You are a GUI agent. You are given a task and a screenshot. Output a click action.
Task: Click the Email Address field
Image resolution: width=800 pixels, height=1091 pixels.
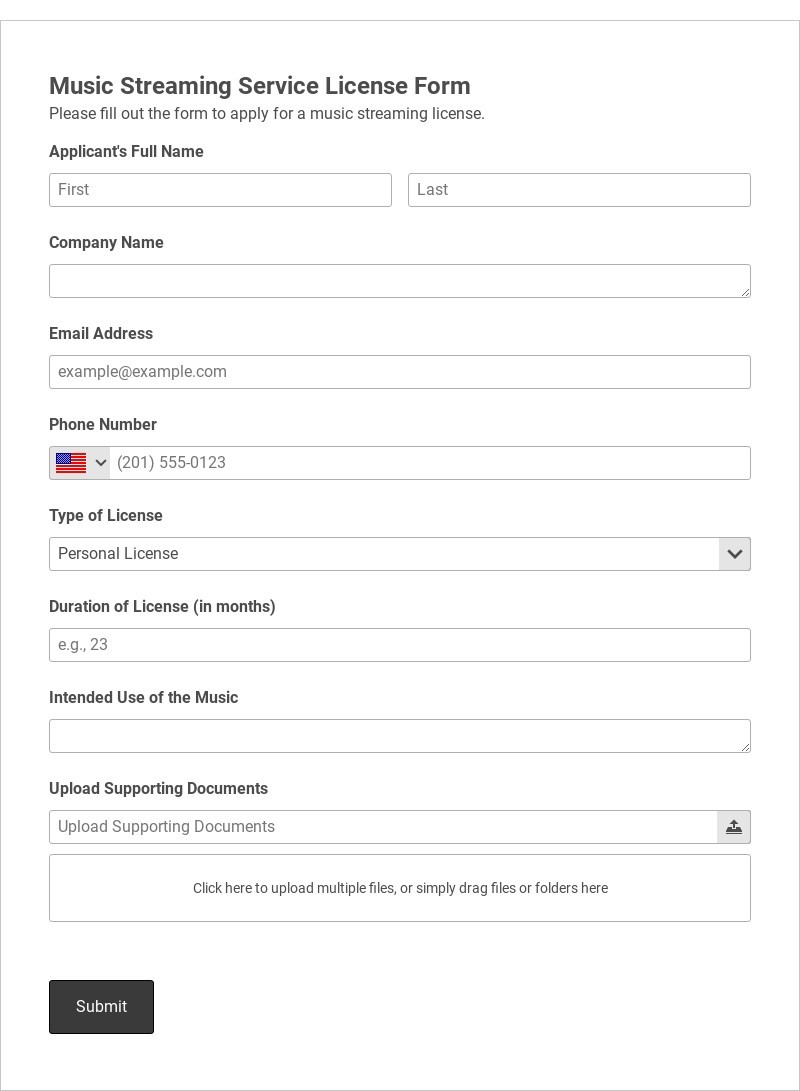tap(399, 372)
